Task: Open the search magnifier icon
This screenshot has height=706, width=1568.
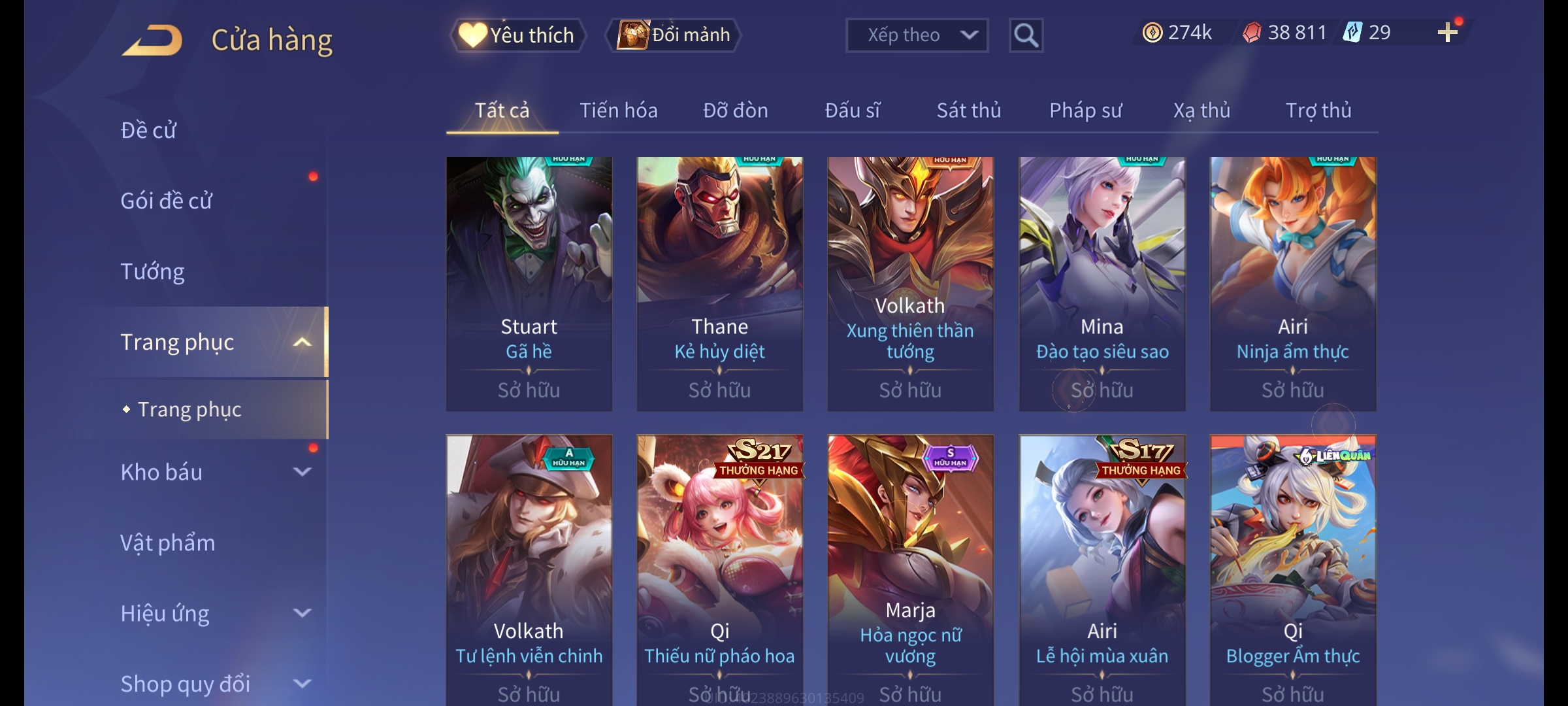Action: point(1026,35)
